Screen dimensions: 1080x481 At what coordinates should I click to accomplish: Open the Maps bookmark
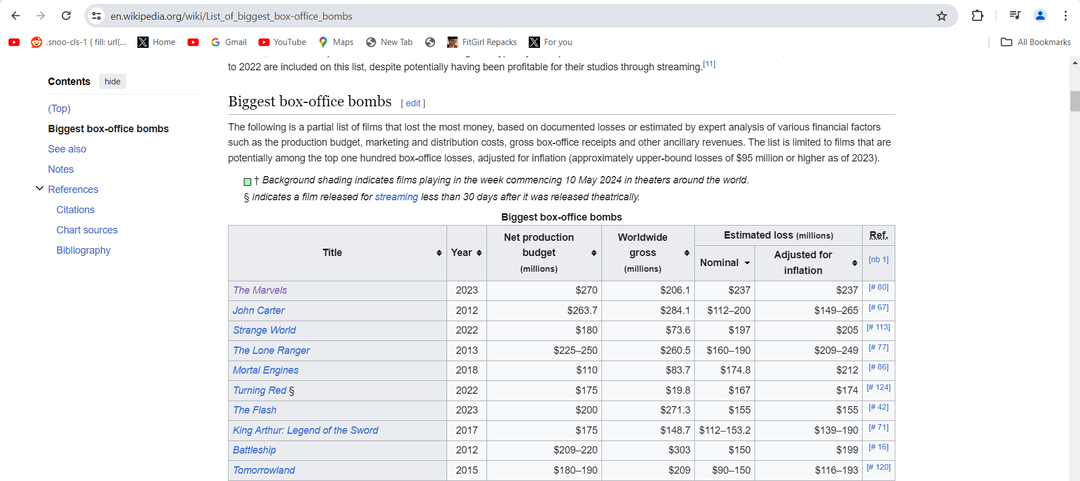tap(335, 42)
